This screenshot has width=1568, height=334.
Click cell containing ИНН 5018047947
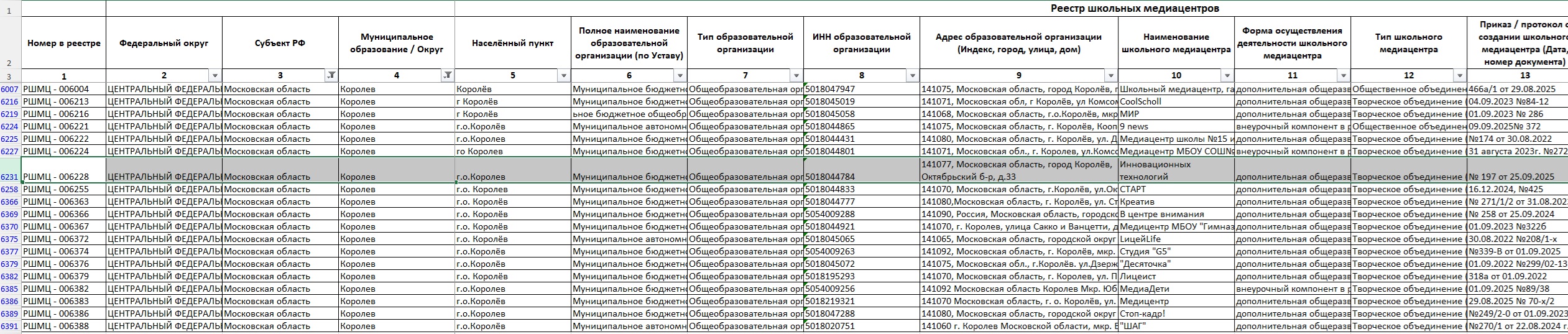(860, 89)
